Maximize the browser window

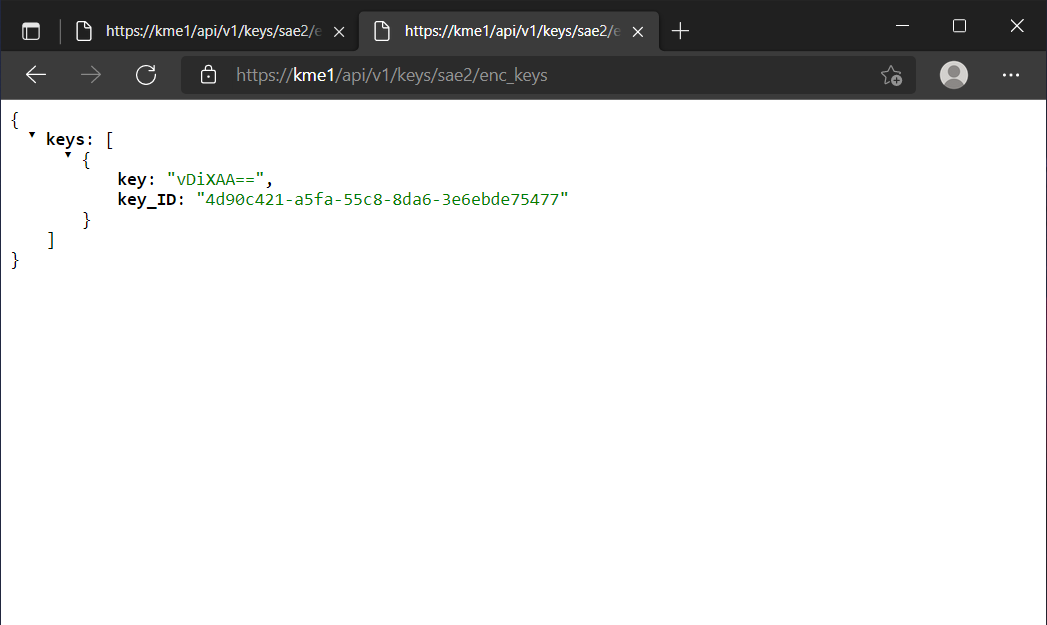pyautogui.click(x=960, y=25)
